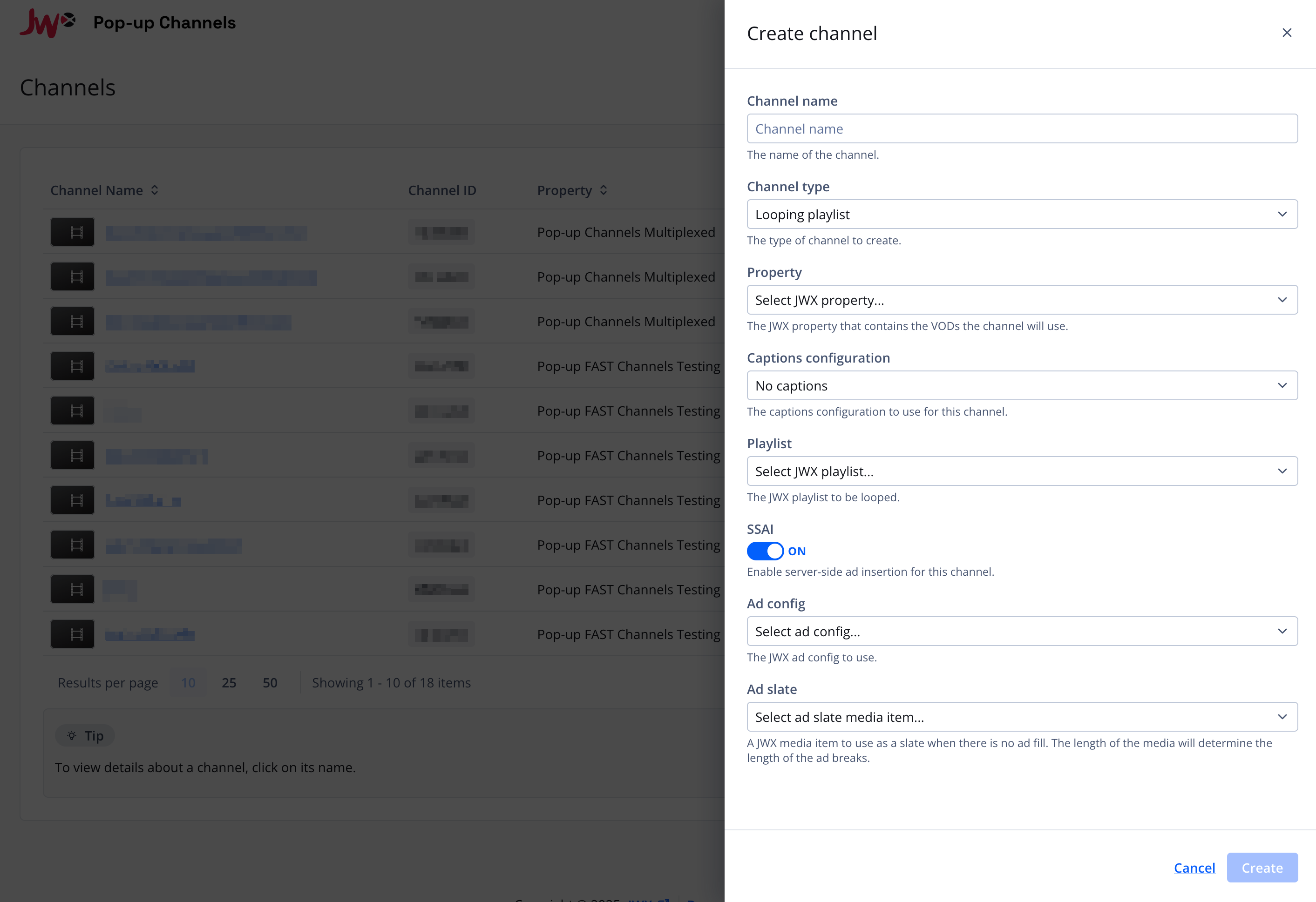Set results per page to 50
1316x902 pixels.
(270, 682)
